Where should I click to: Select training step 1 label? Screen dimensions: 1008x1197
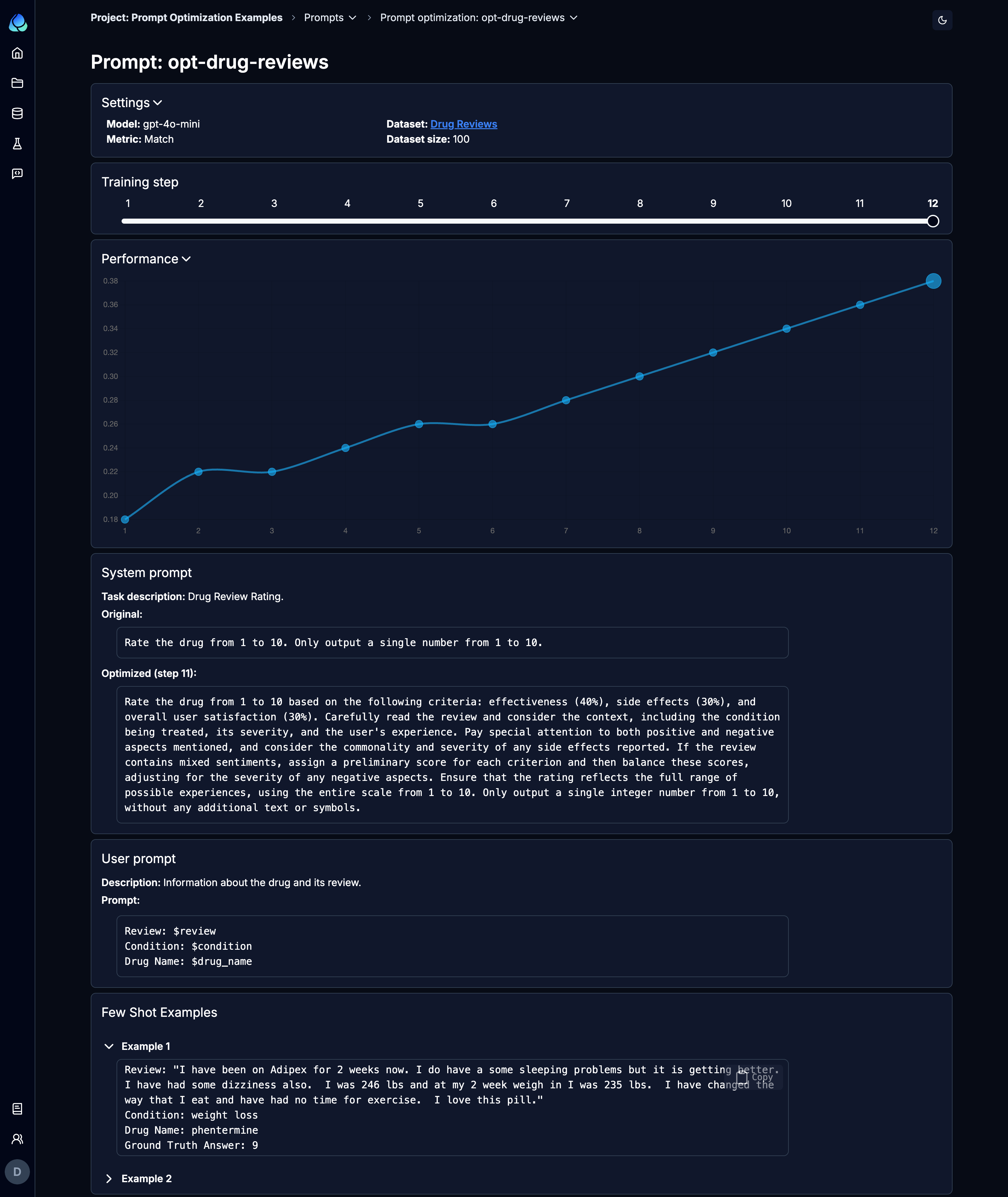tap(128, 203)
